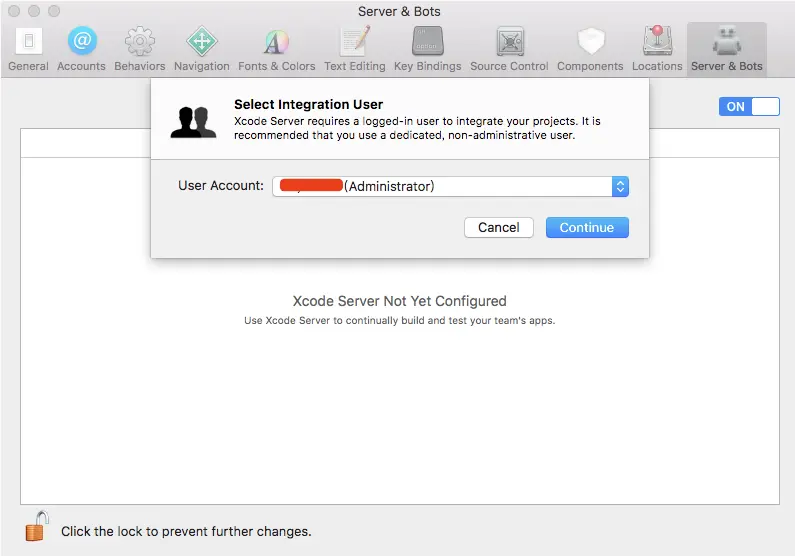This screenshot has height=556, width=795.
Task: Open the Components preferences pane
Action: click(590, 49)
